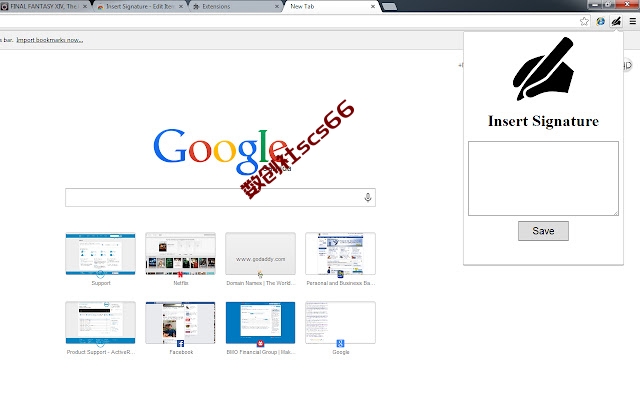The height and width of the screenshot is (400, 640).
Task: Click the Save button in the signature popup
Action: [543, 231]
